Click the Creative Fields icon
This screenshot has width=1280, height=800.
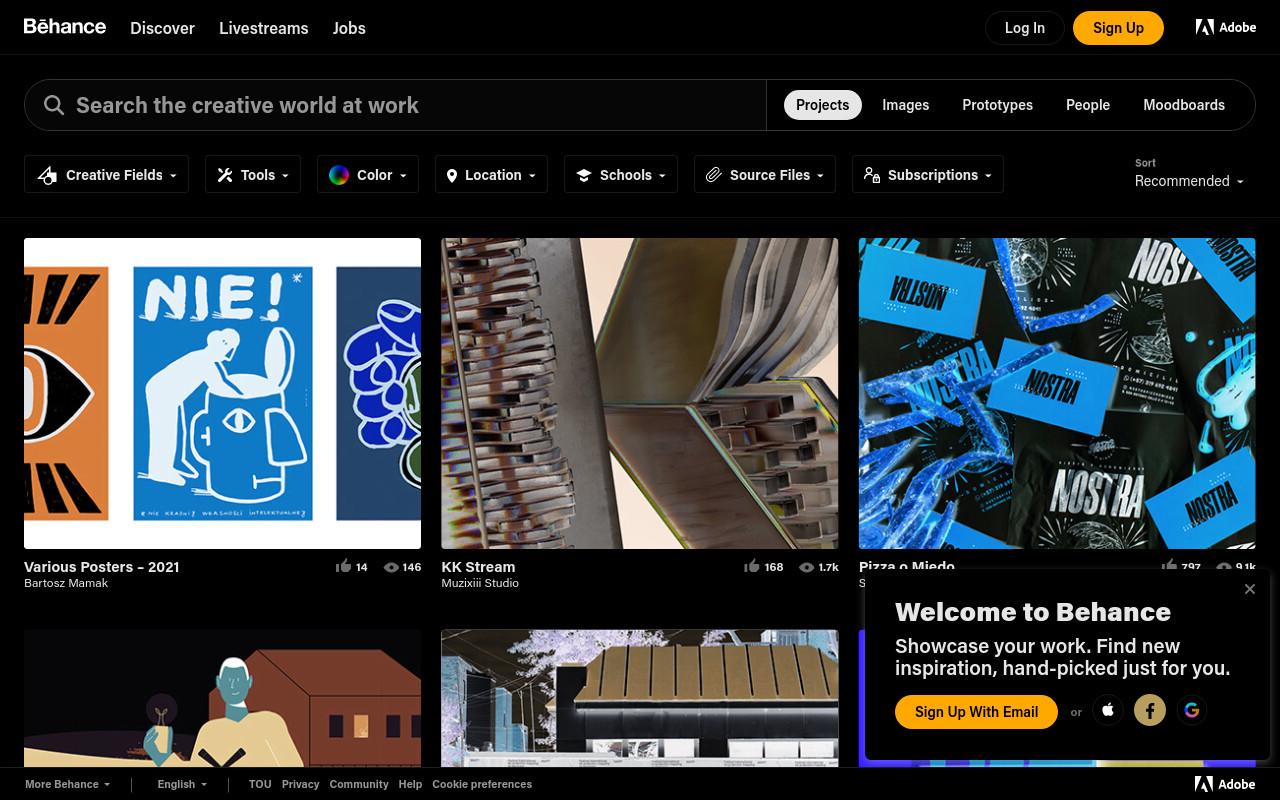(47, 175)
